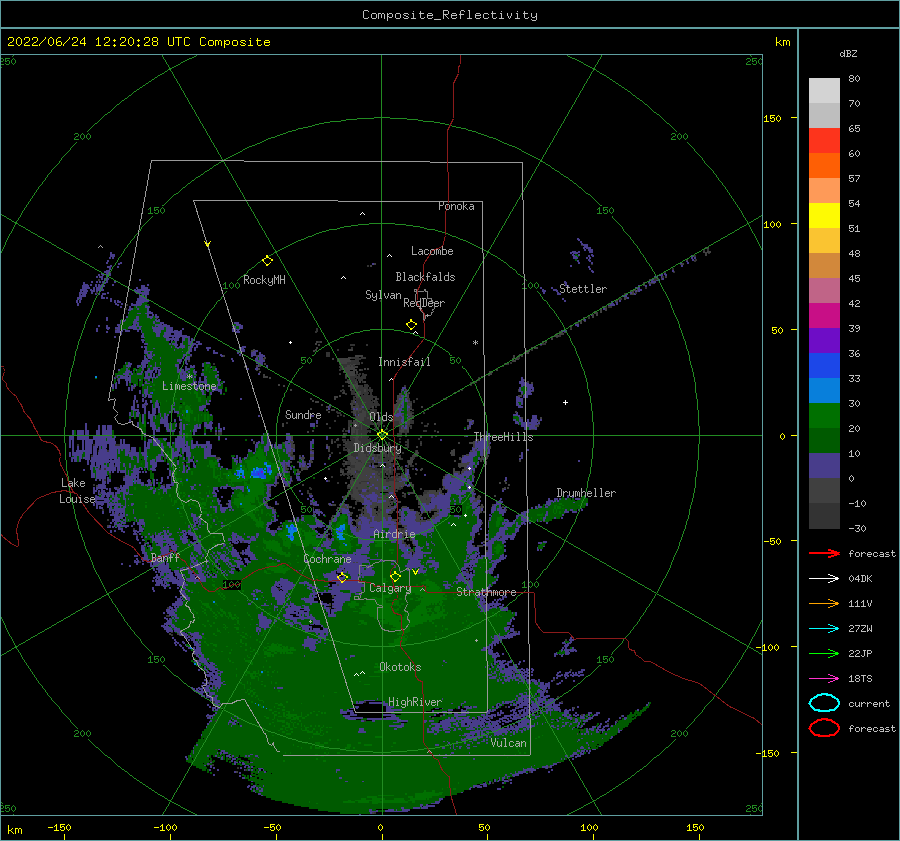Click the red forecast ellipse icon
The width and height of the screenshot is (900, 841).
[x=824, y=728]
